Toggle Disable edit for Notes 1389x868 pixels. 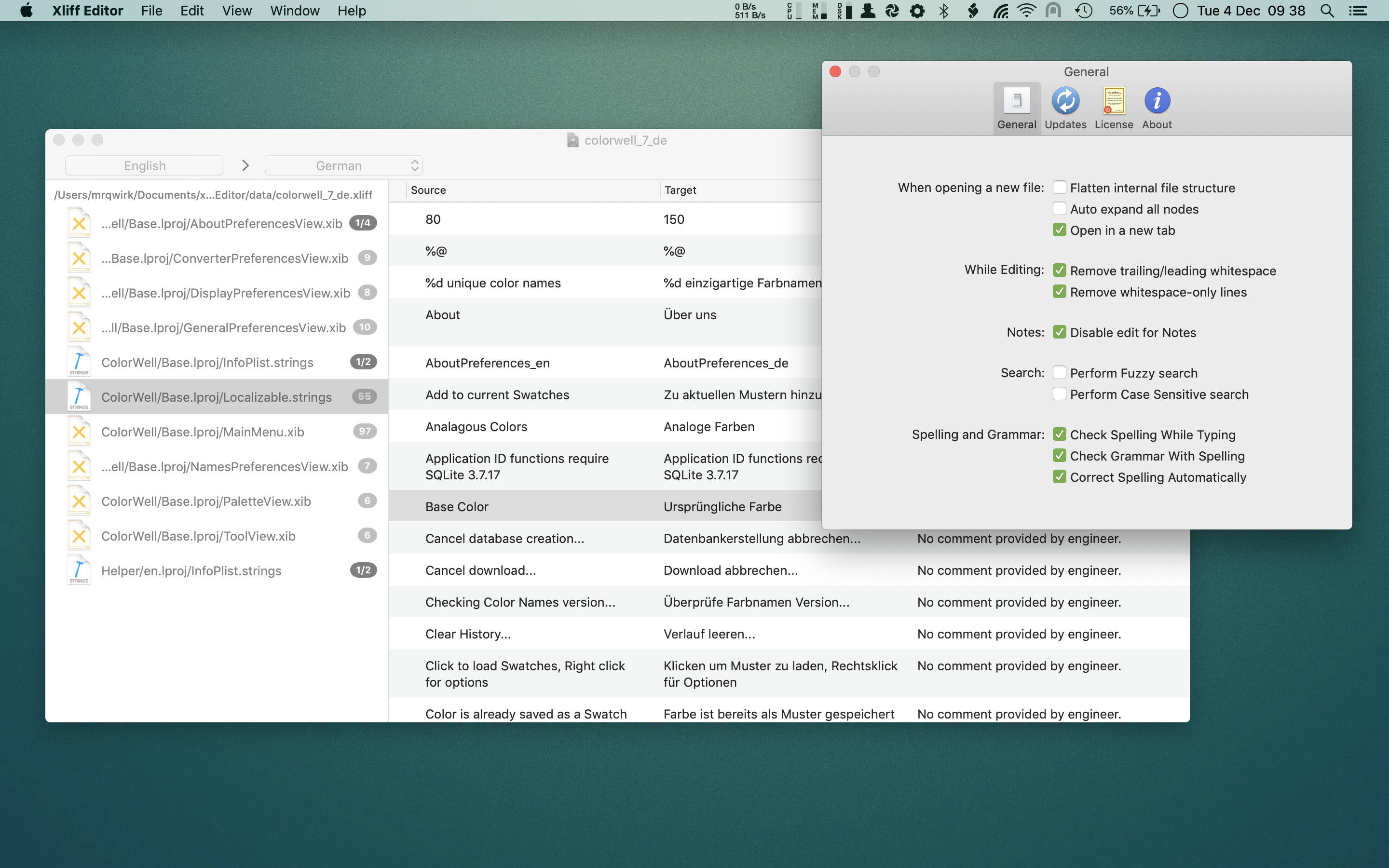(x=1059, y=332)
